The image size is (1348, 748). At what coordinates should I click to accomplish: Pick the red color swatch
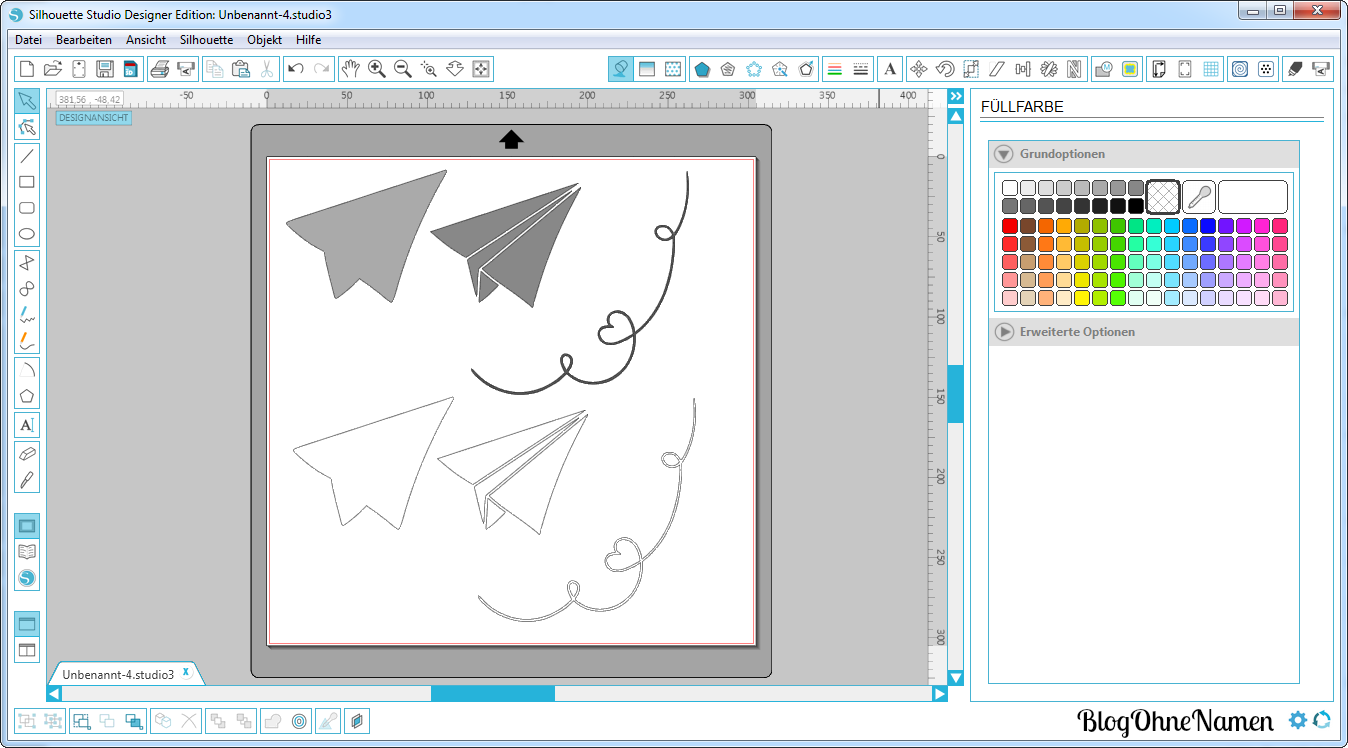click(1010, 226)
